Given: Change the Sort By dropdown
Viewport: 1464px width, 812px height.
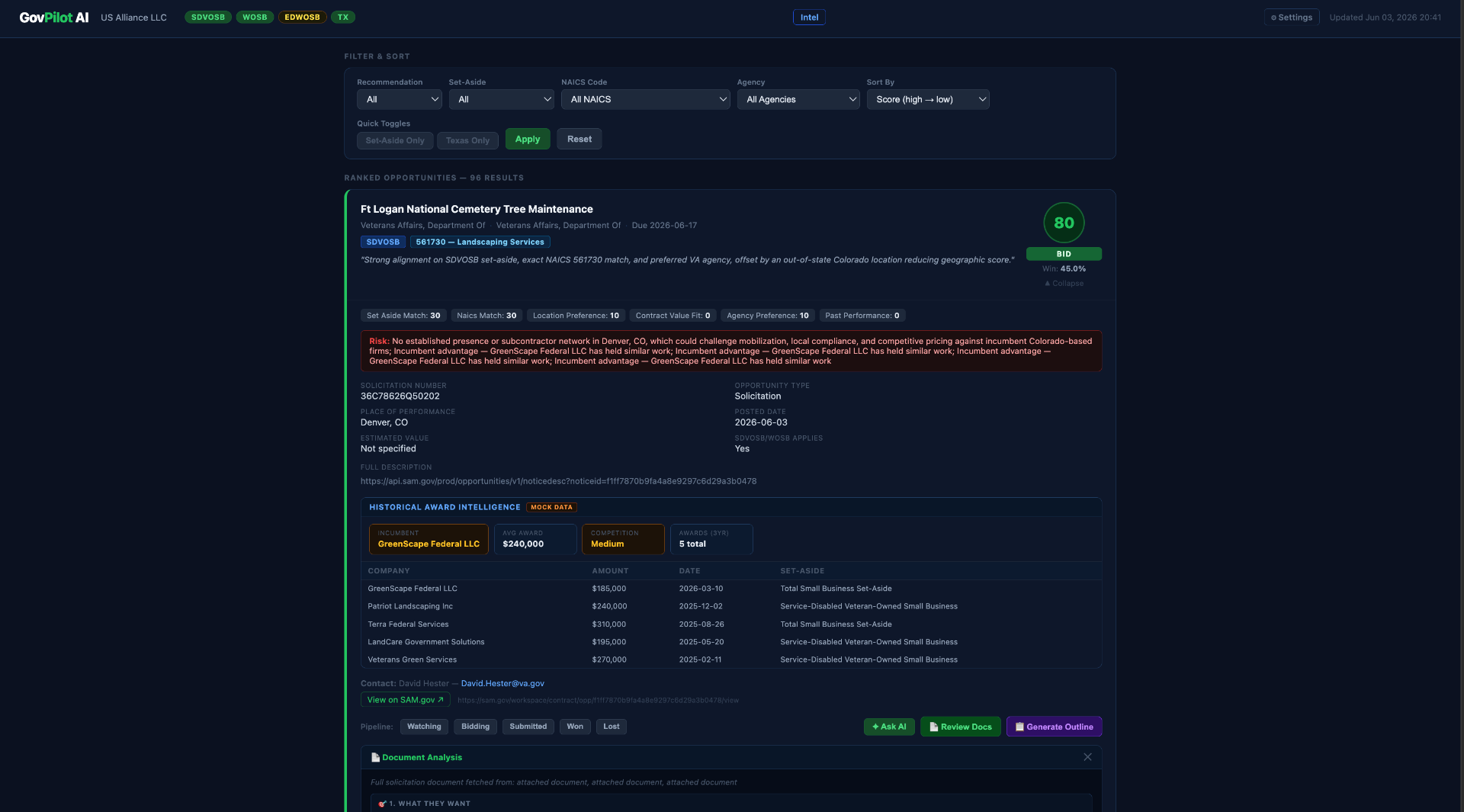Looking at the screenshot, I should pos(928,99).
